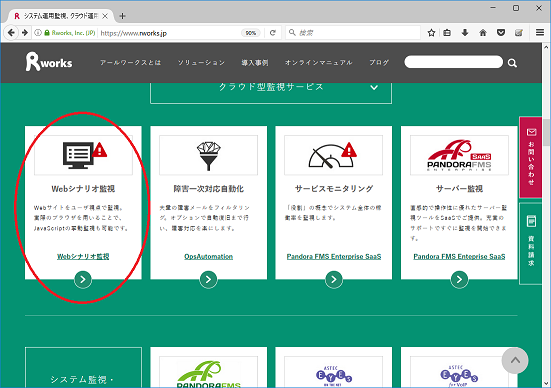The image size is (551, 388).
Task: Click the 障害一次対応自動化 heading
Action: tap(208, 189)
